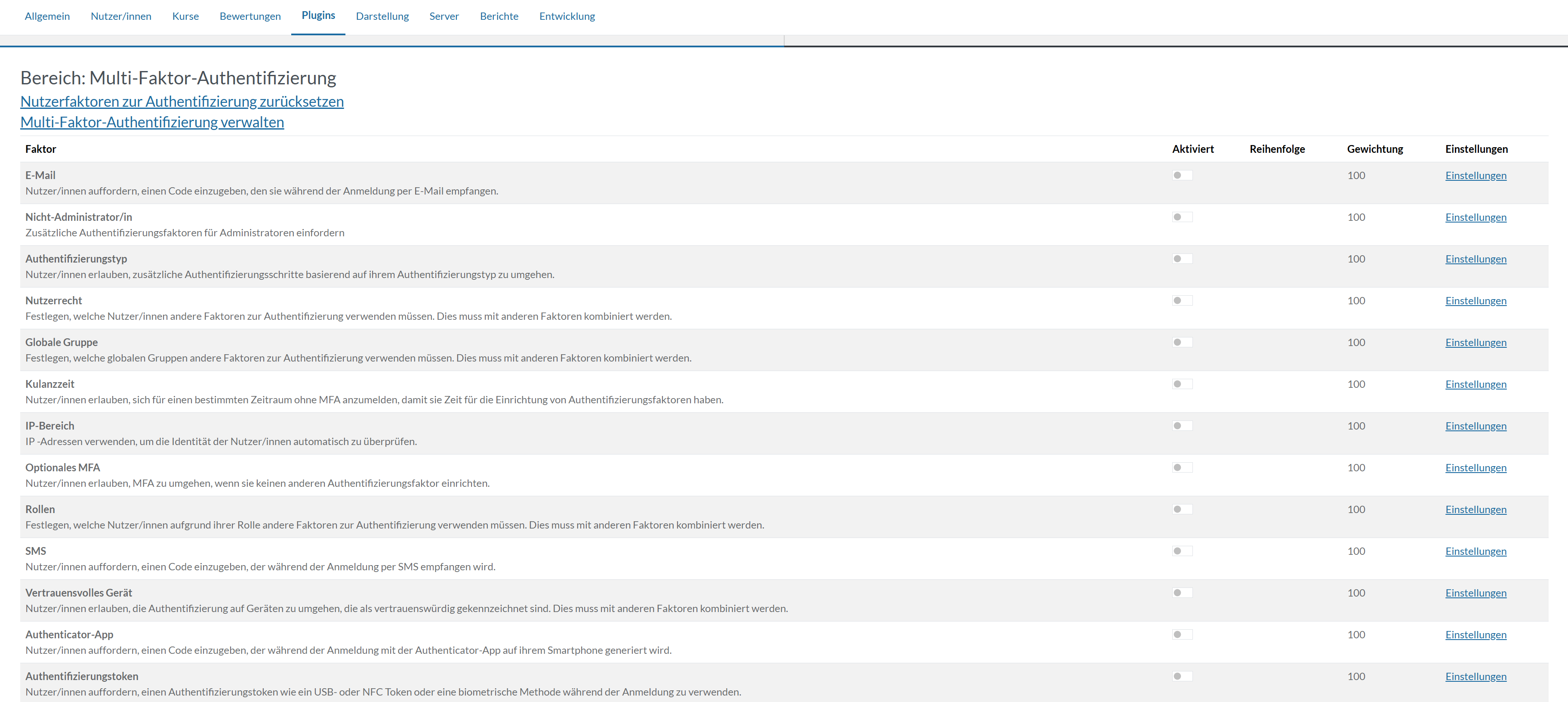
Task: Open the Nutzer/innen admin tab
Action: click(120, 16)
